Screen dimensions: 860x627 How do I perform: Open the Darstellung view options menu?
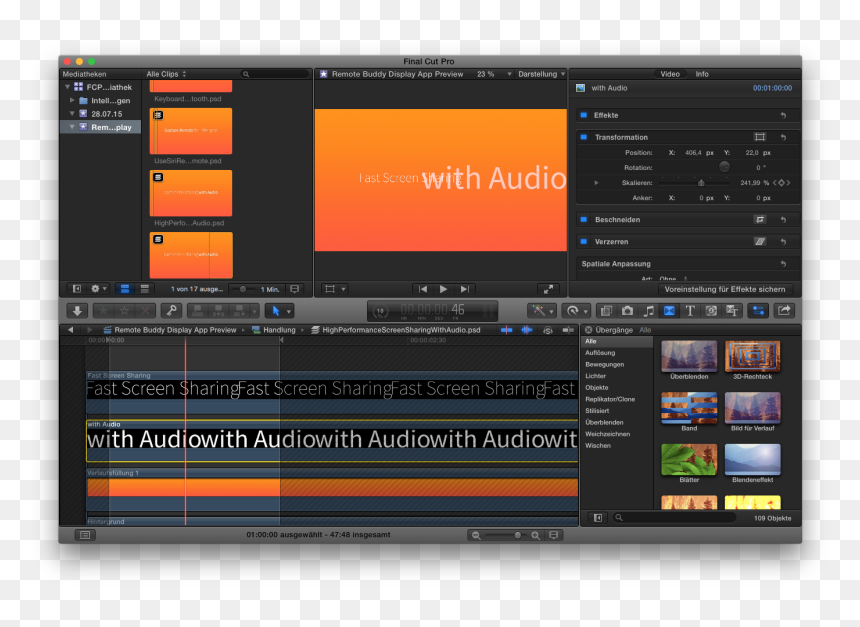[x=541, y=74]
